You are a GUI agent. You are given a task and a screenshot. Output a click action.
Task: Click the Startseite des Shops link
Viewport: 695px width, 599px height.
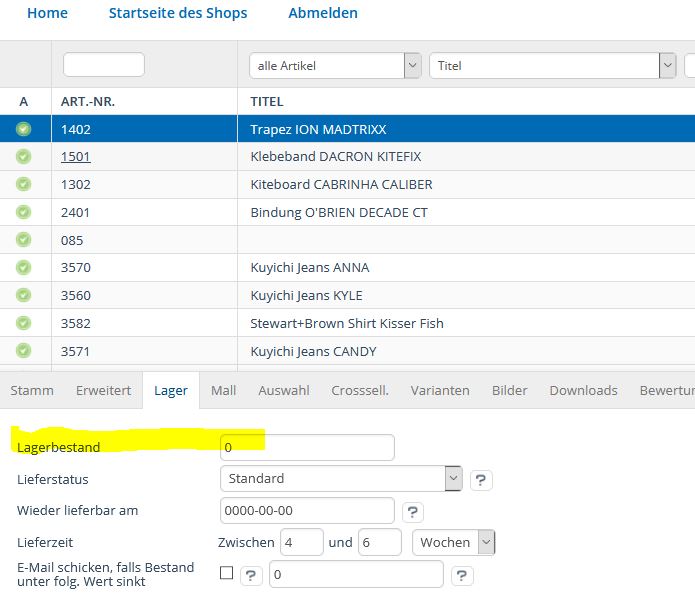coord(178,13)
